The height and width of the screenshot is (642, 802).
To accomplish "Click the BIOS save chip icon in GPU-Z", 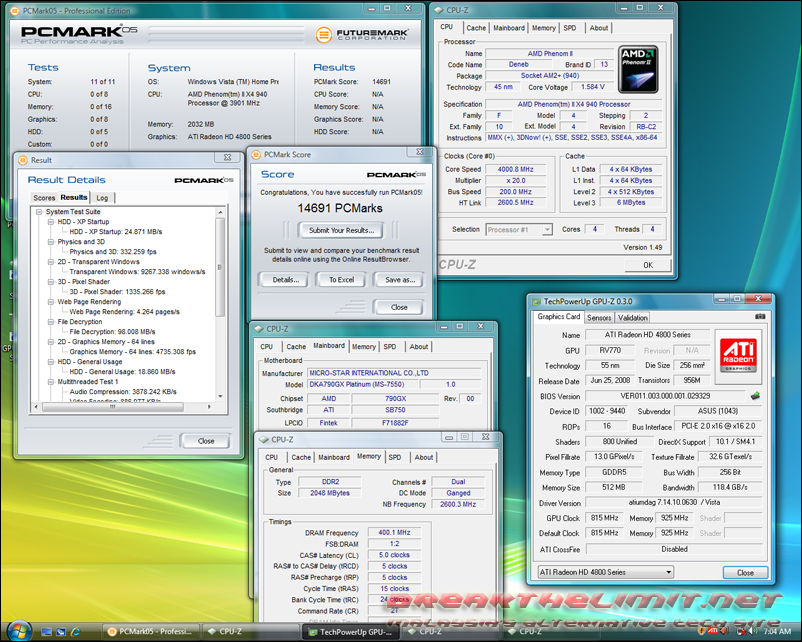I will click(755, 396).
